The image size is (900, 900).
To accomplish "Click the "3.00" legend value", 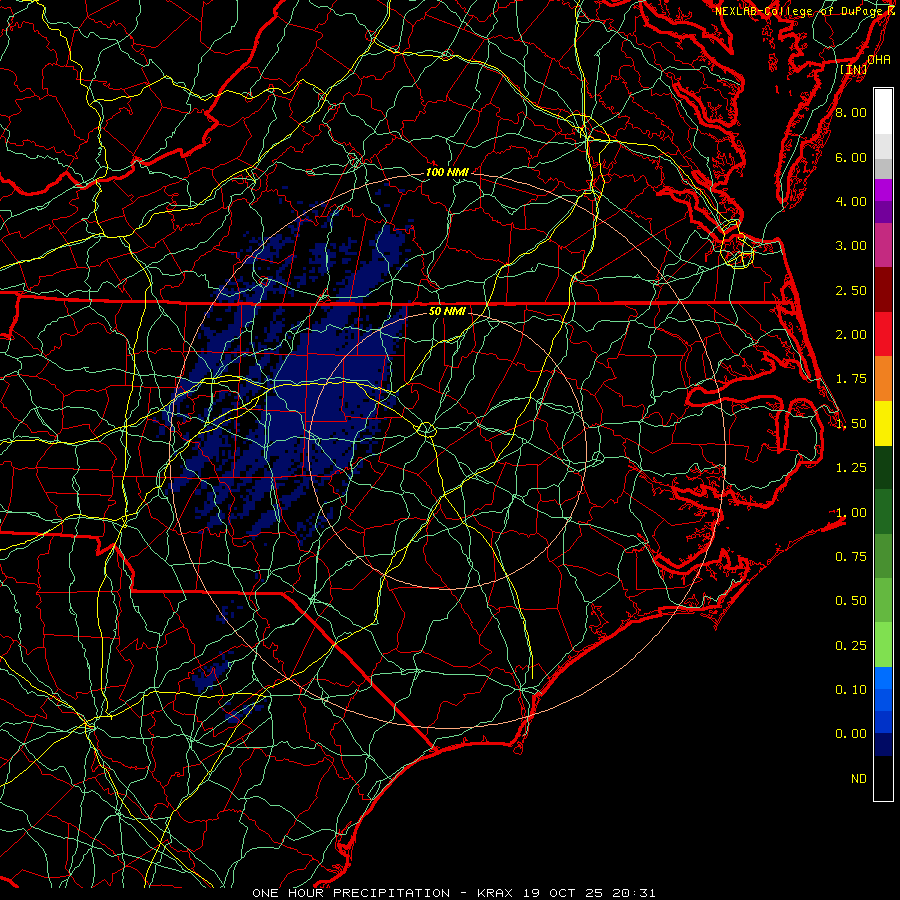I will point(851,246).
